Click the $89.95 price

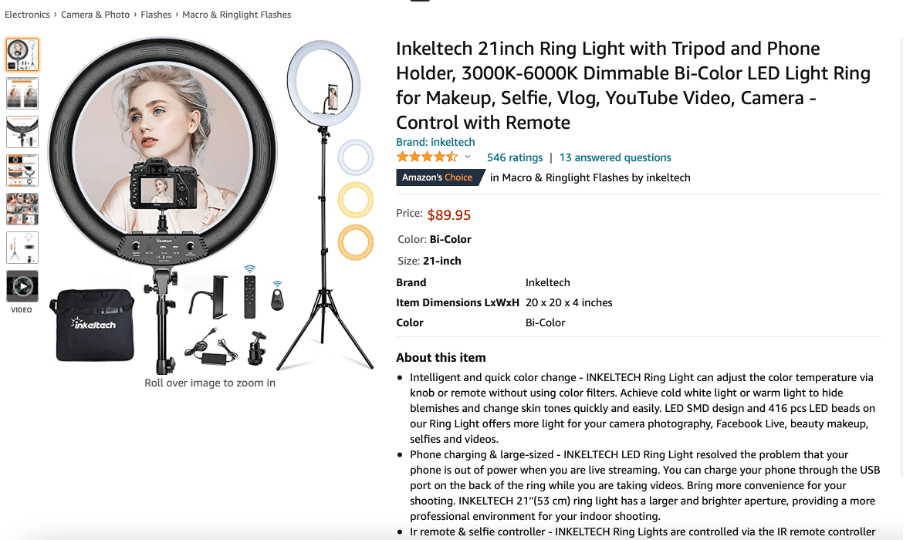[x=449, y=215]
